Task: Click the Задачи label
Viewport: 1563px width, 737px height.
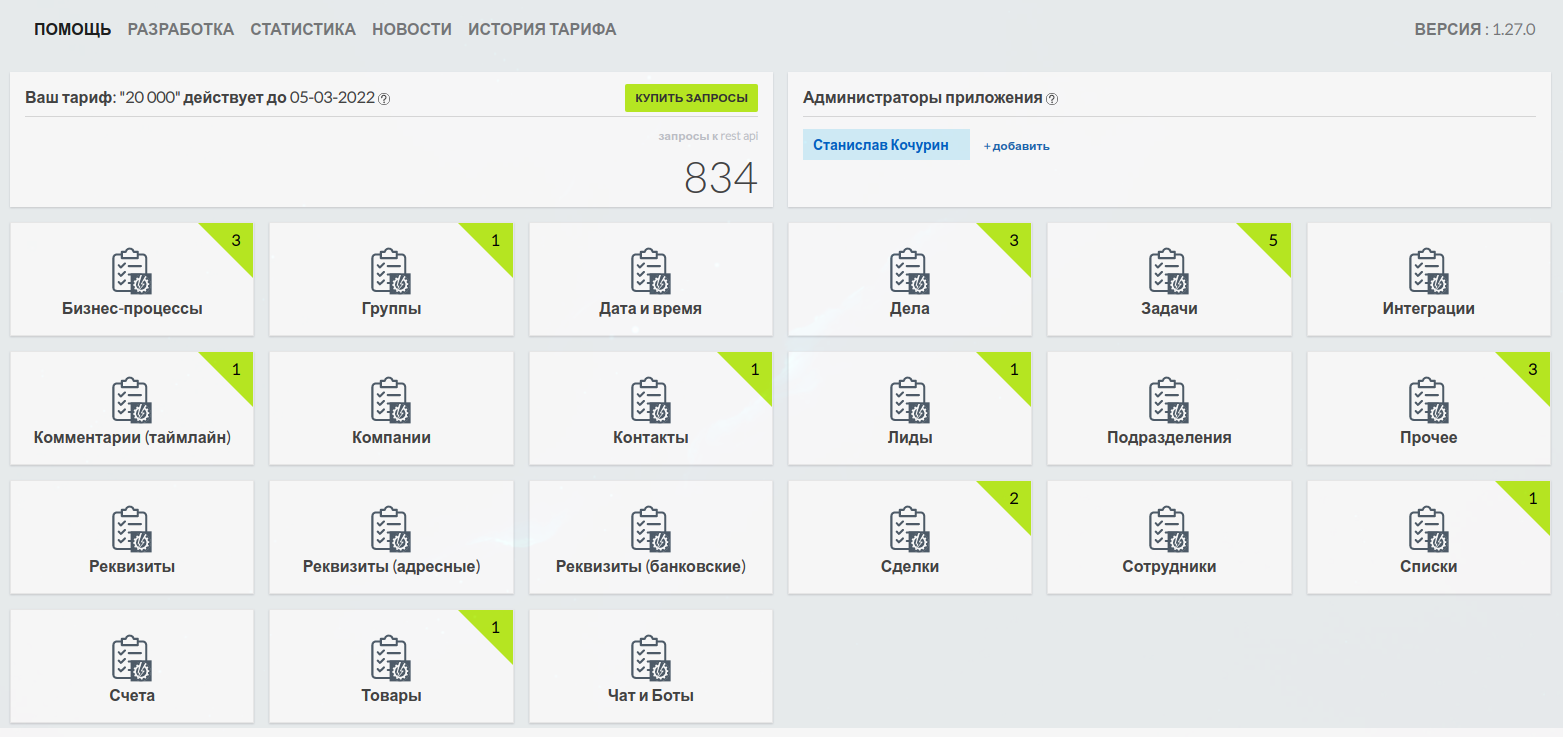Action: 1169,309
